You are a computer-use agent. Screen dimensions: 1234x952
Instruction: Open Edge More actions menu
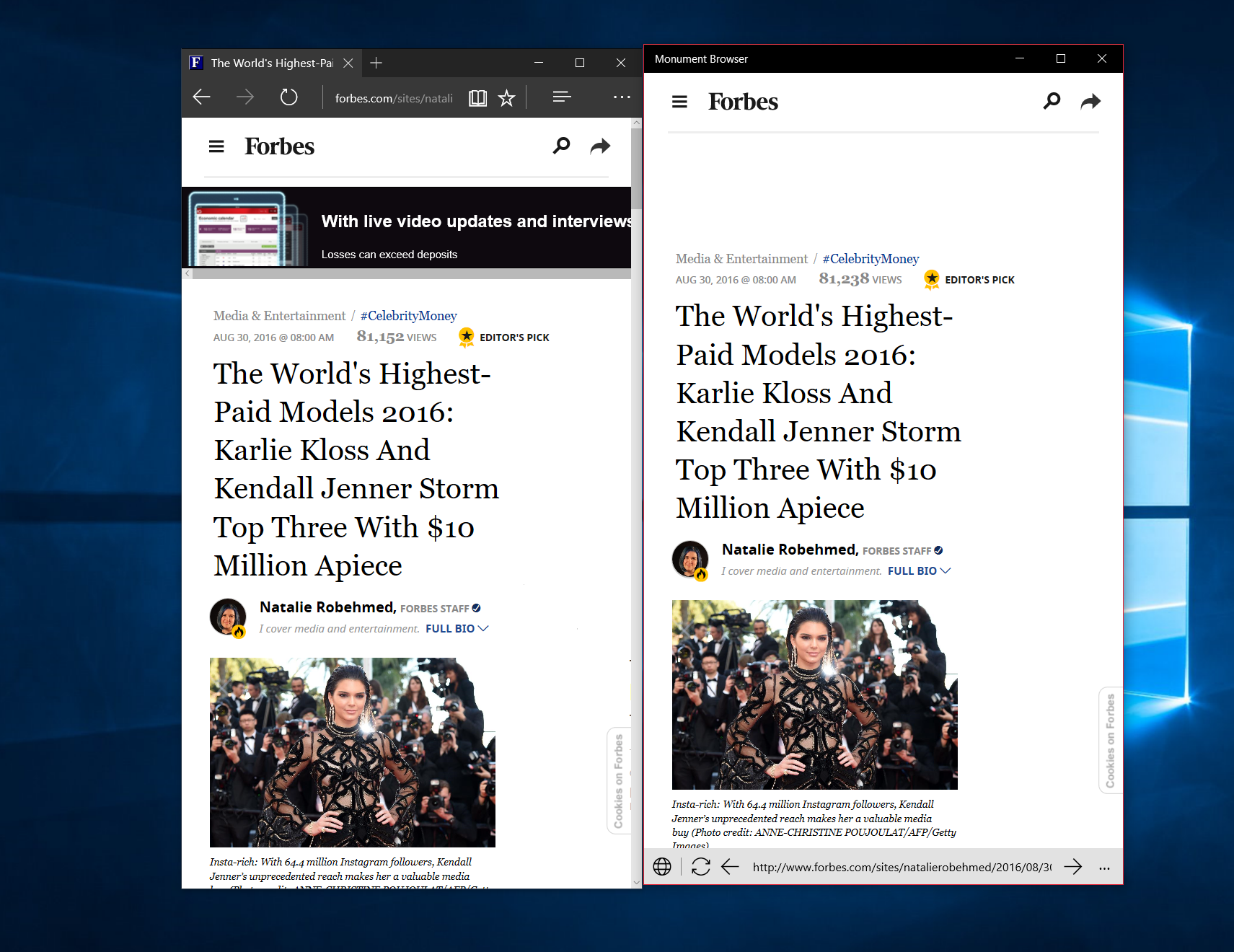(x=622, y=97)
